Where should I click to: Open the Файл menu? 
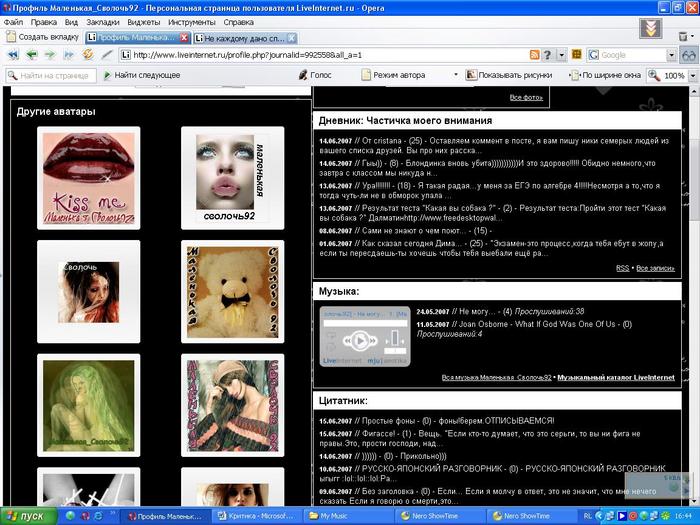(13, 22)
